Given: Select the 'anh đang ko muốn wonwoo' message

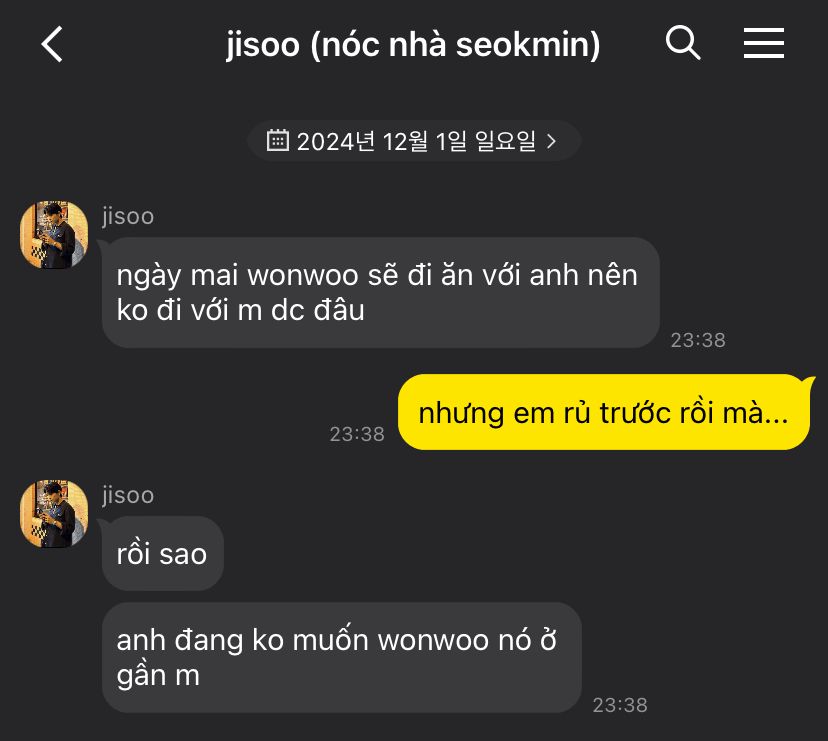Looking at the screenshot, I should point(342,658).
